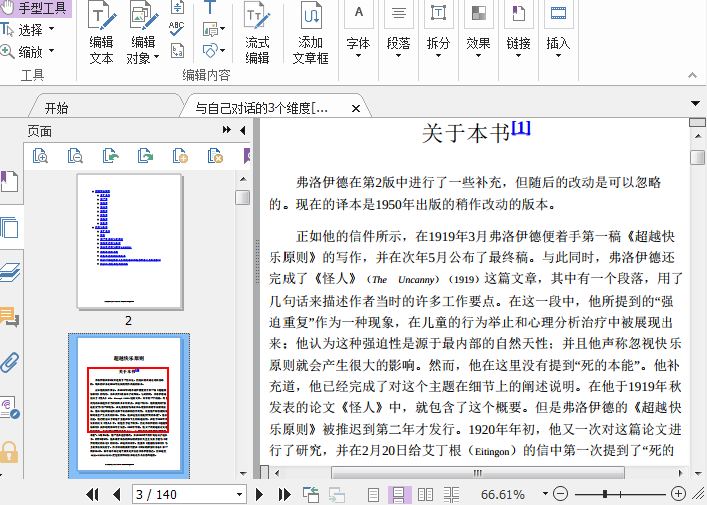Switch to continuous facing view mode
Viewport: 707px width, 505px height.
click(451, 495)
